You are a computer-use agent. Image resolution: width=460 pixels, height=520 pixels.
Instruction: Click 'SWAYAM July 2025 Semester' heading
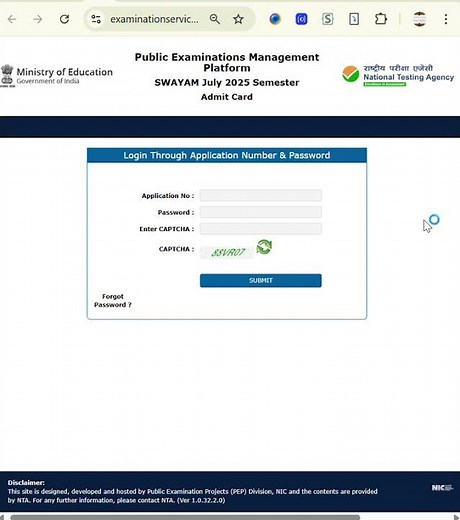point(227,82)
